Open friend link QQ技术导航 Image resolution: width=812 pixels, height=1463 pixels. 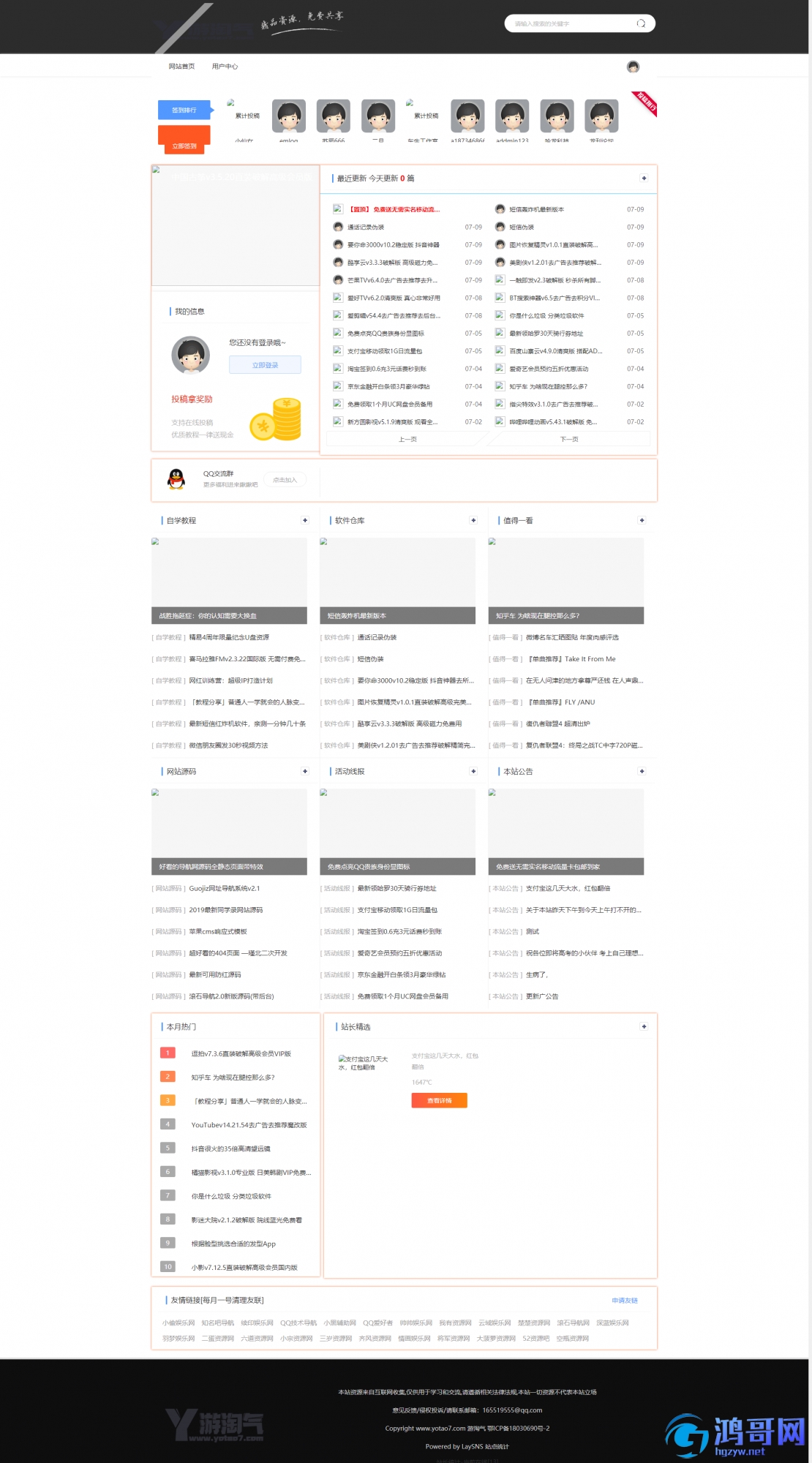pyautogui.click(x=298, y=1323)
